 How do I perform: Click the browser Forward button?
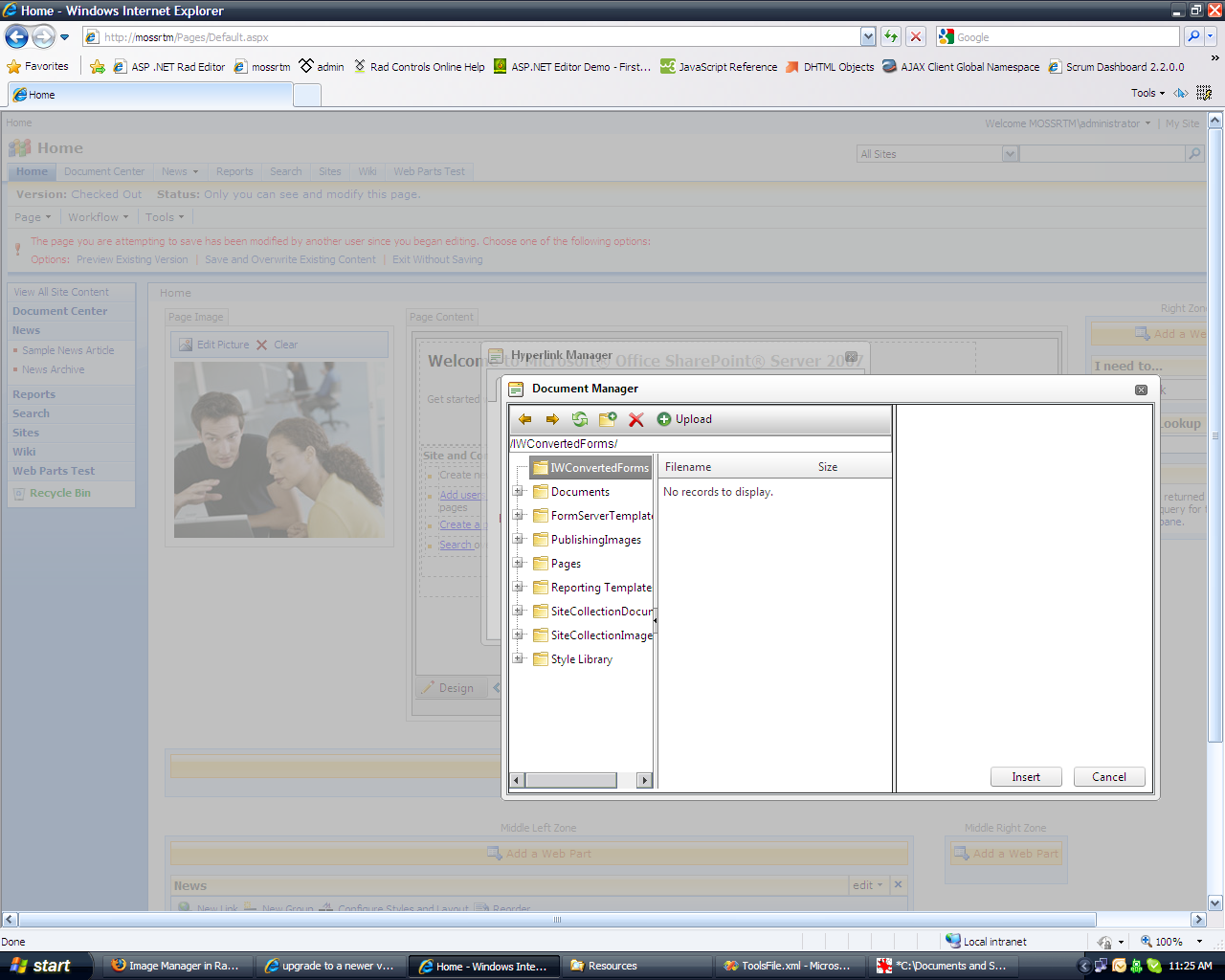coord(43,37)
